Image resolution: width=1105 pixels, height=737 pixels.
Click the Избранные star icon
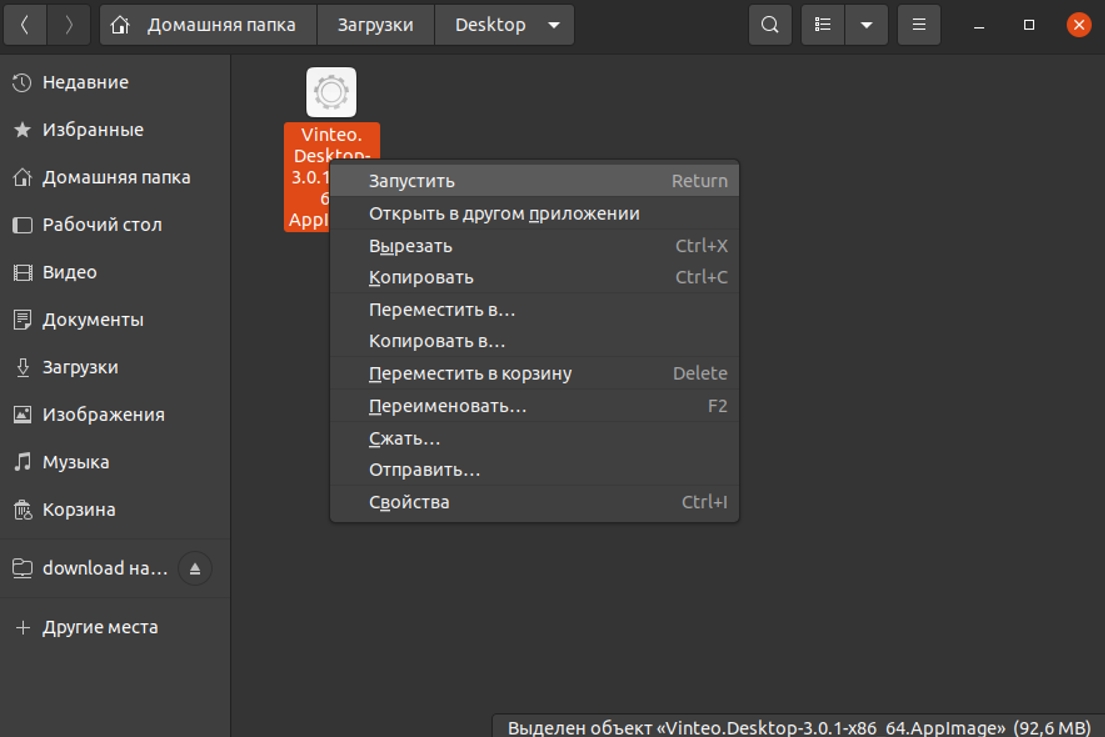[x=23, y=130]
